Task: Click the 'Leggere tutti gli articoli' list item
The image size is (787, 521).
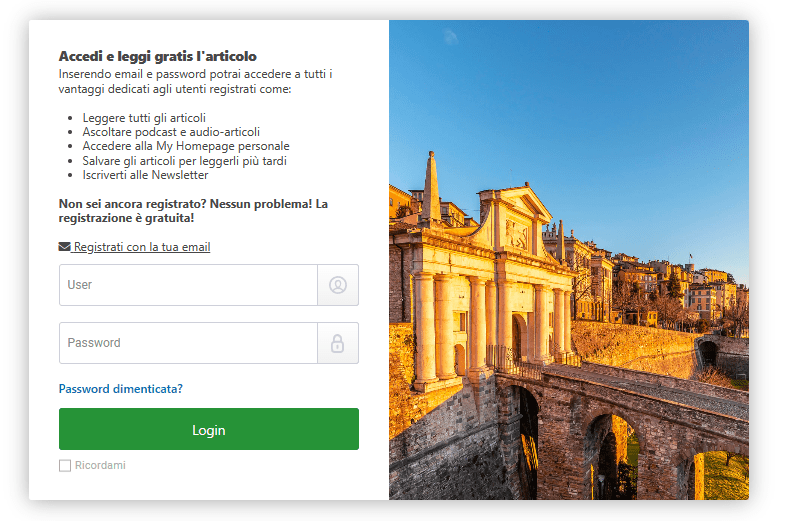Action: point(144,118)
